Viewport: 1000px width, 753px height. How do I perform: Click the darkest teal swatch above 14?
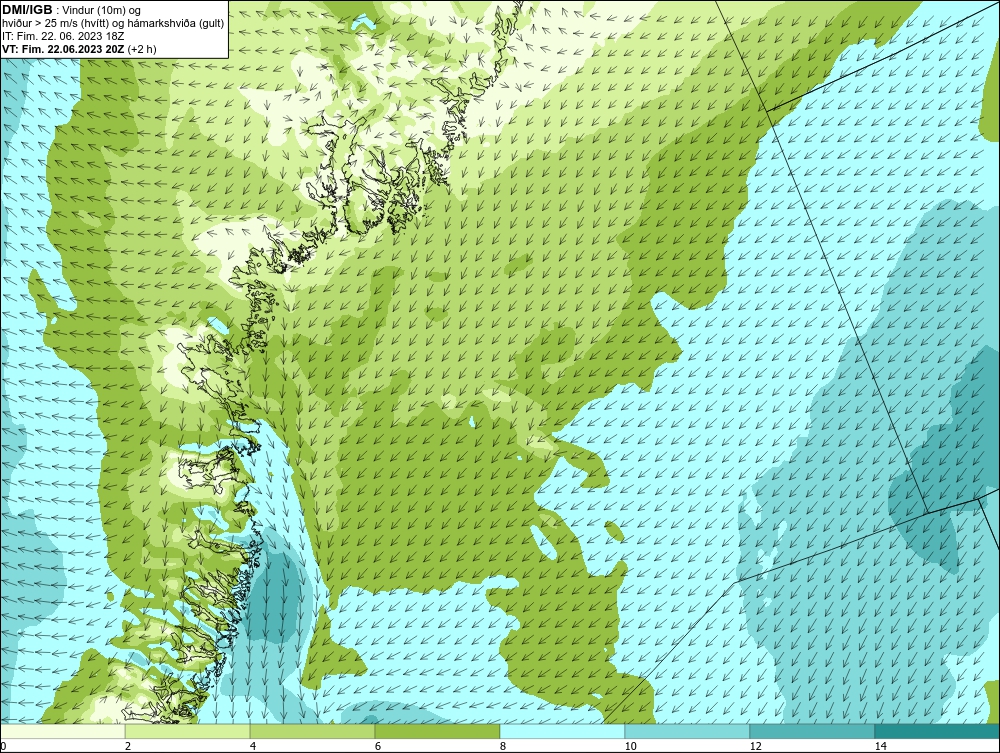tap(938, 731)
